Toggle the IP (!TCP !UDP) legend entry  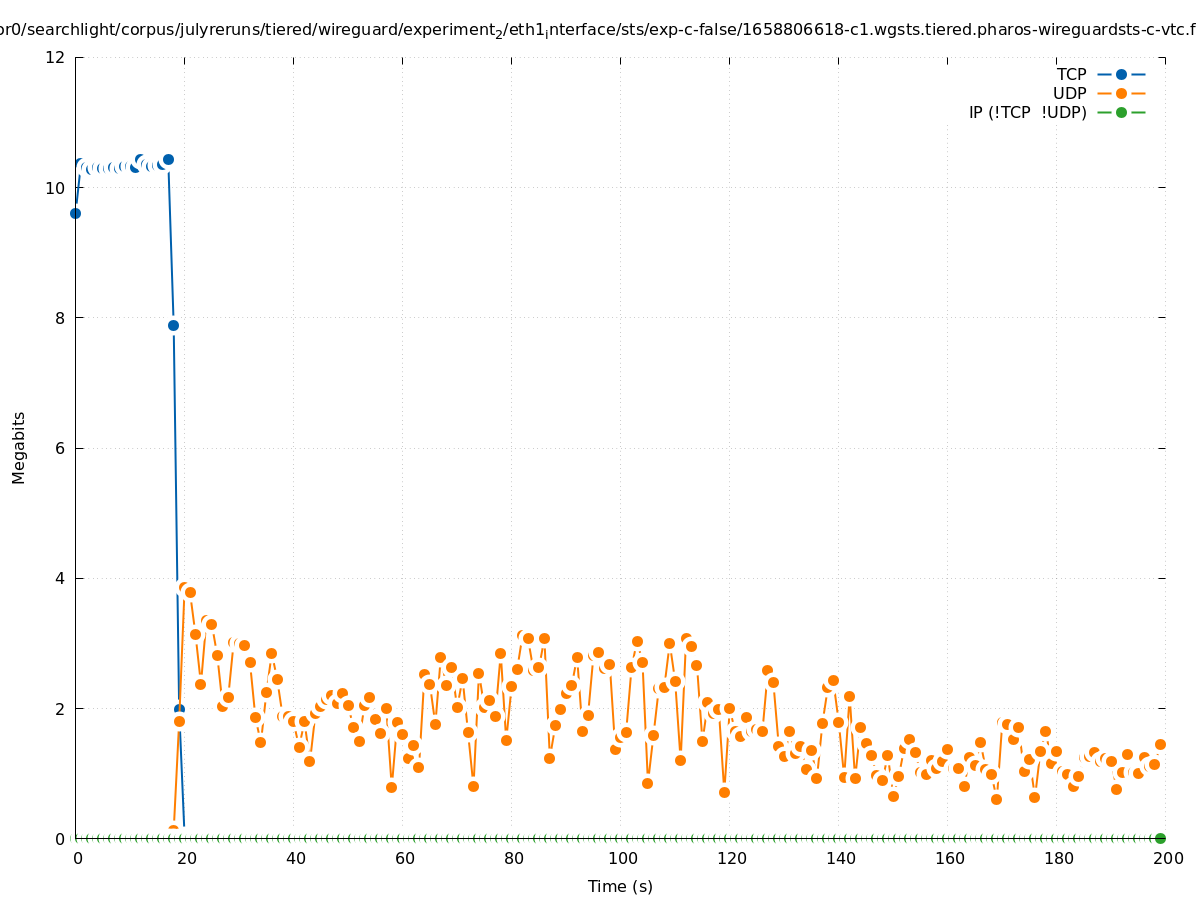(x=1027, y=112)
